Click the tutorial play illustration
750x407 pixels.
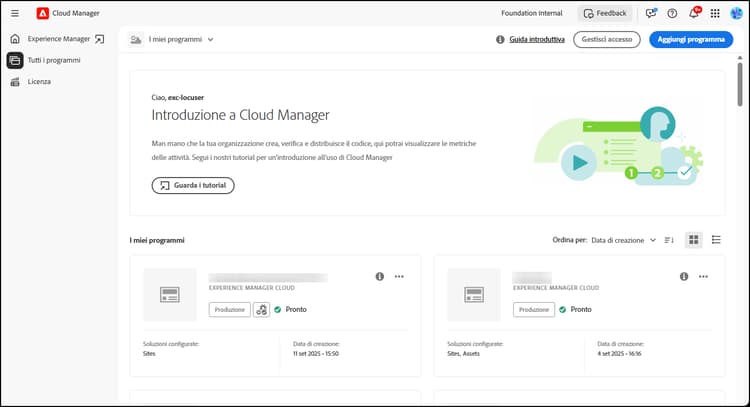(x=580, y=163)
